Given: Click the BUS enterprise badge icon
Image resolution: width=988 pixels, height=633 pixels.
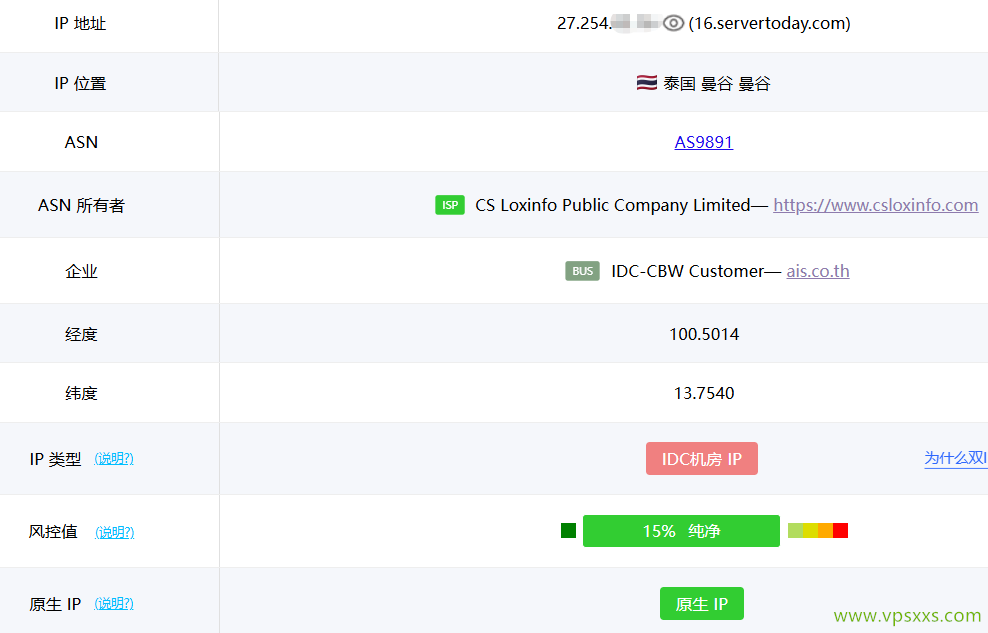Looking at the screenshot, I should [582, 270].
